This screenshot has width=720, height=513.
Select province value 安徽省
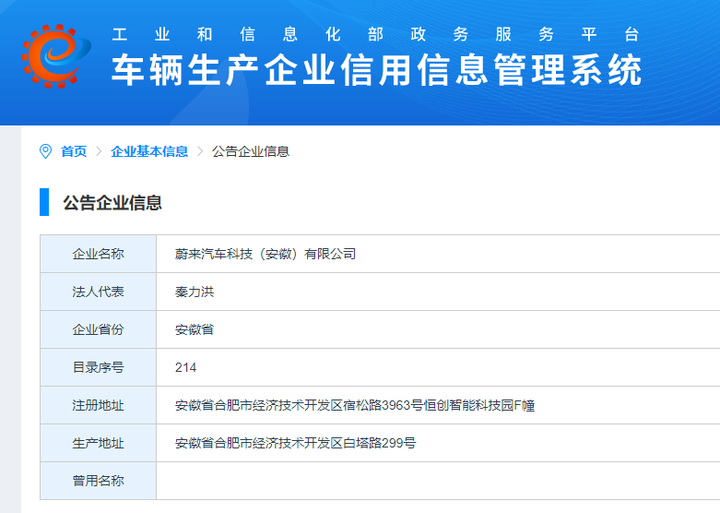coord(194,329)
